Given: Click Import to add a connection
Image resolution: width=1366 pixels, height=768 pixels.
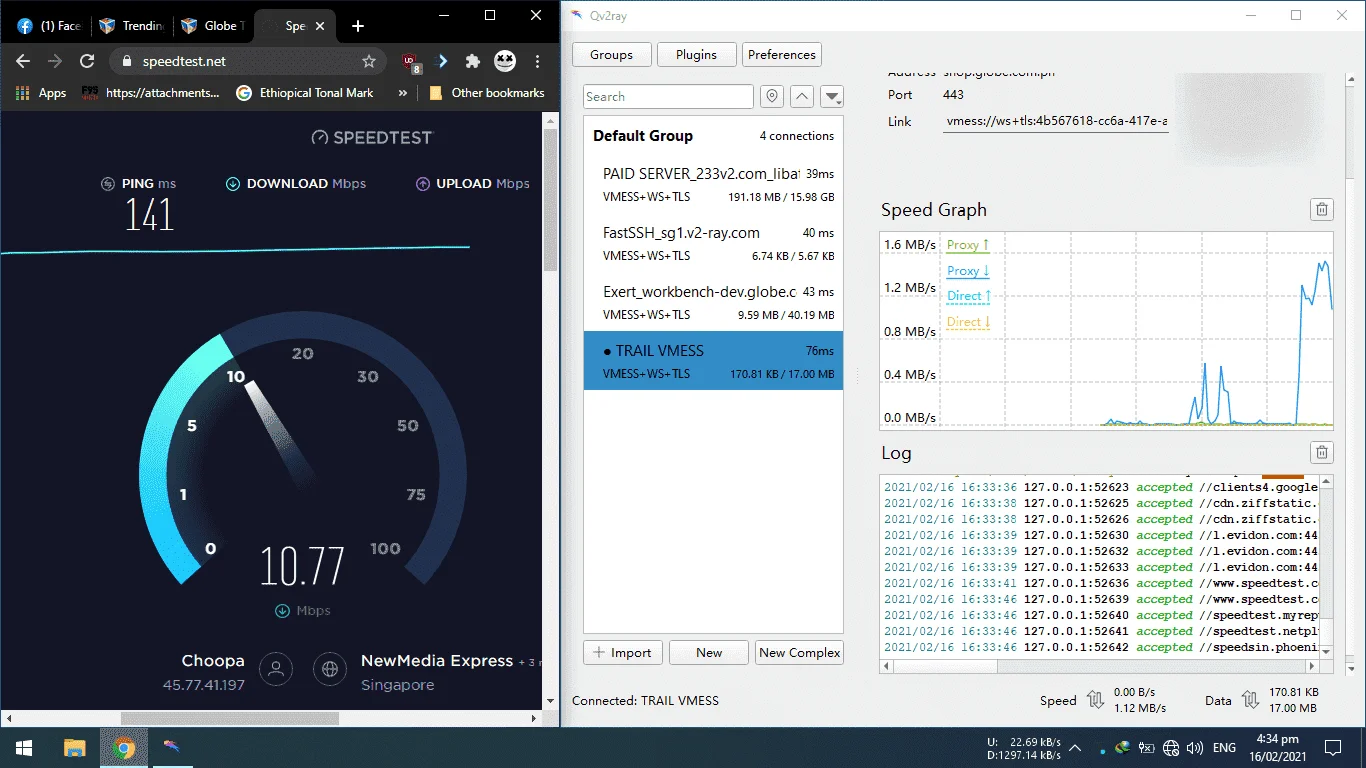Looking at the screenshot, I should click(x=622, y=653).
